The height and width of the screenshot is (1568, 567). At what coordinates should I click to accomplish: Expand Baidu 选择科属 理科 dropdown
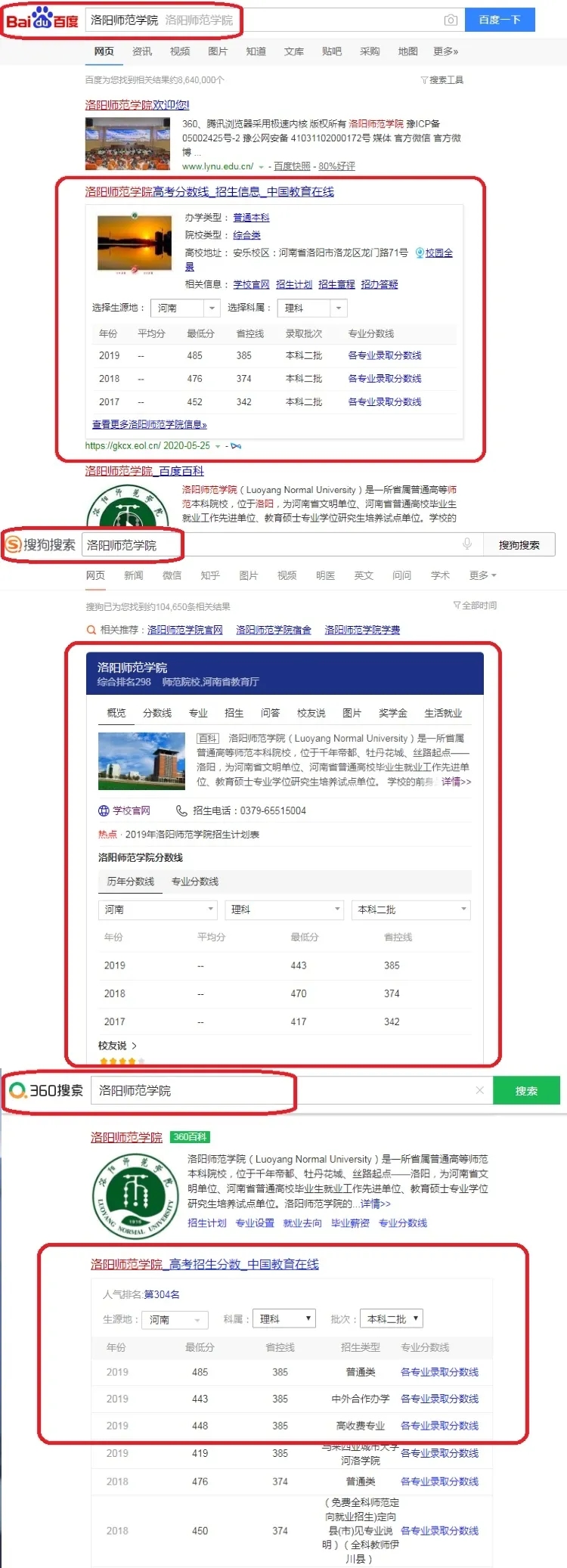point(311,308)
